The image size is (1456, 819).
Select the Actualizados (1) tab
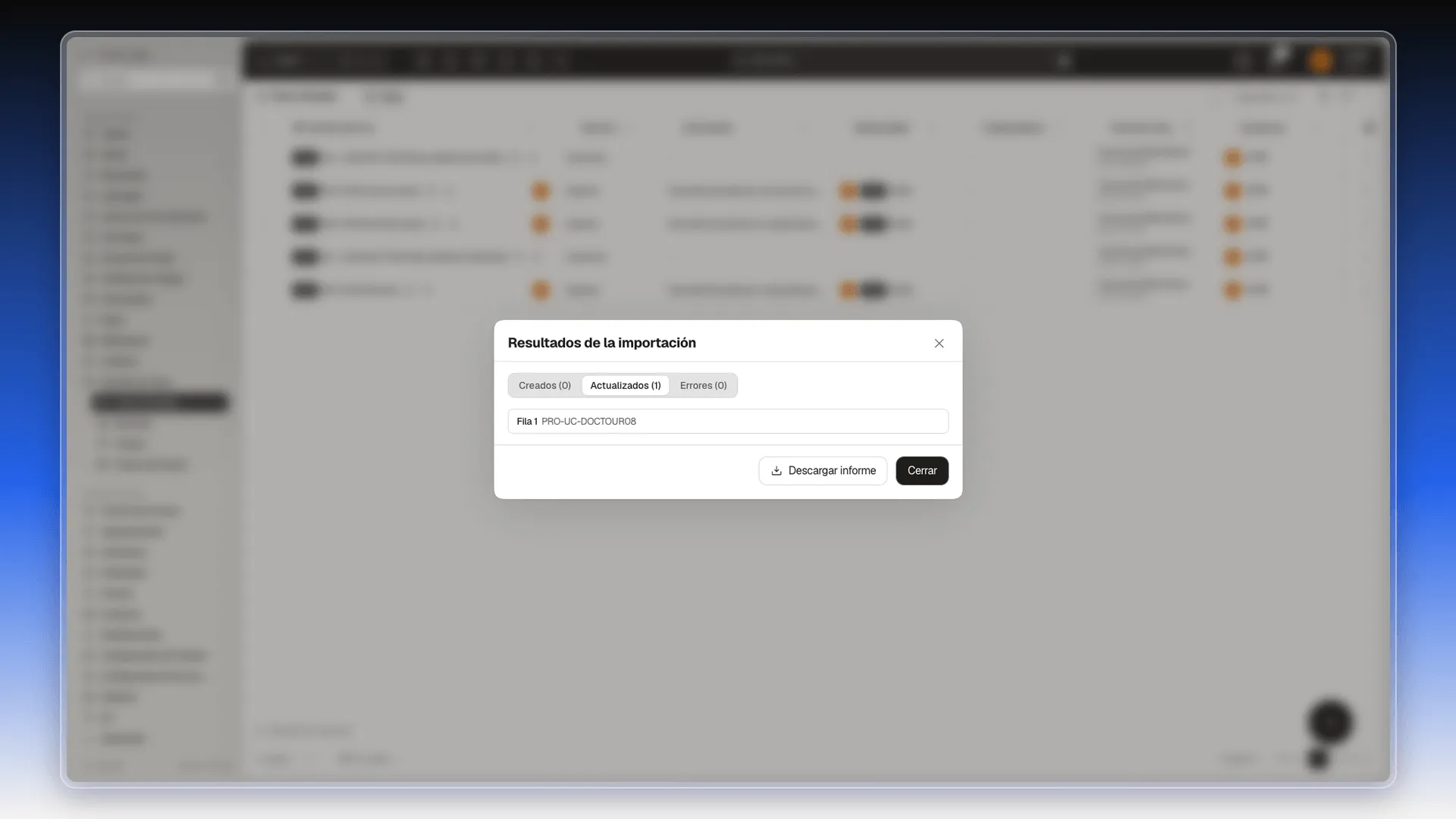626,385
